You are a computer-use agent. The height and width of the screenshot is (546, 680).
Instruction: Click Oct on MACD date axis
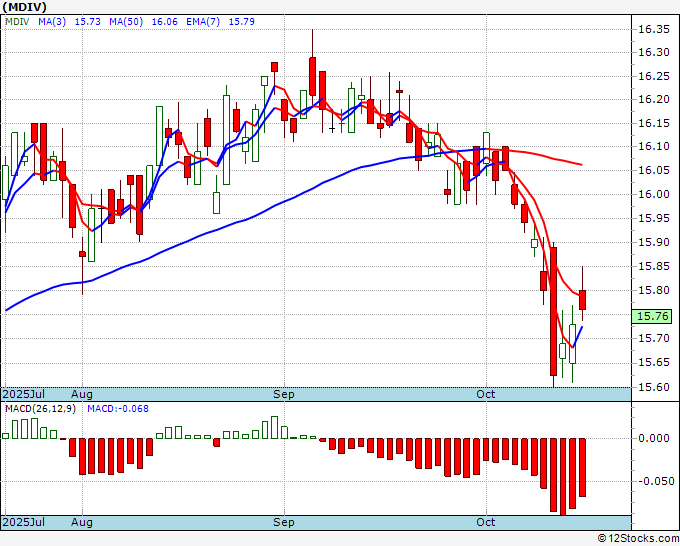point(486,522)
